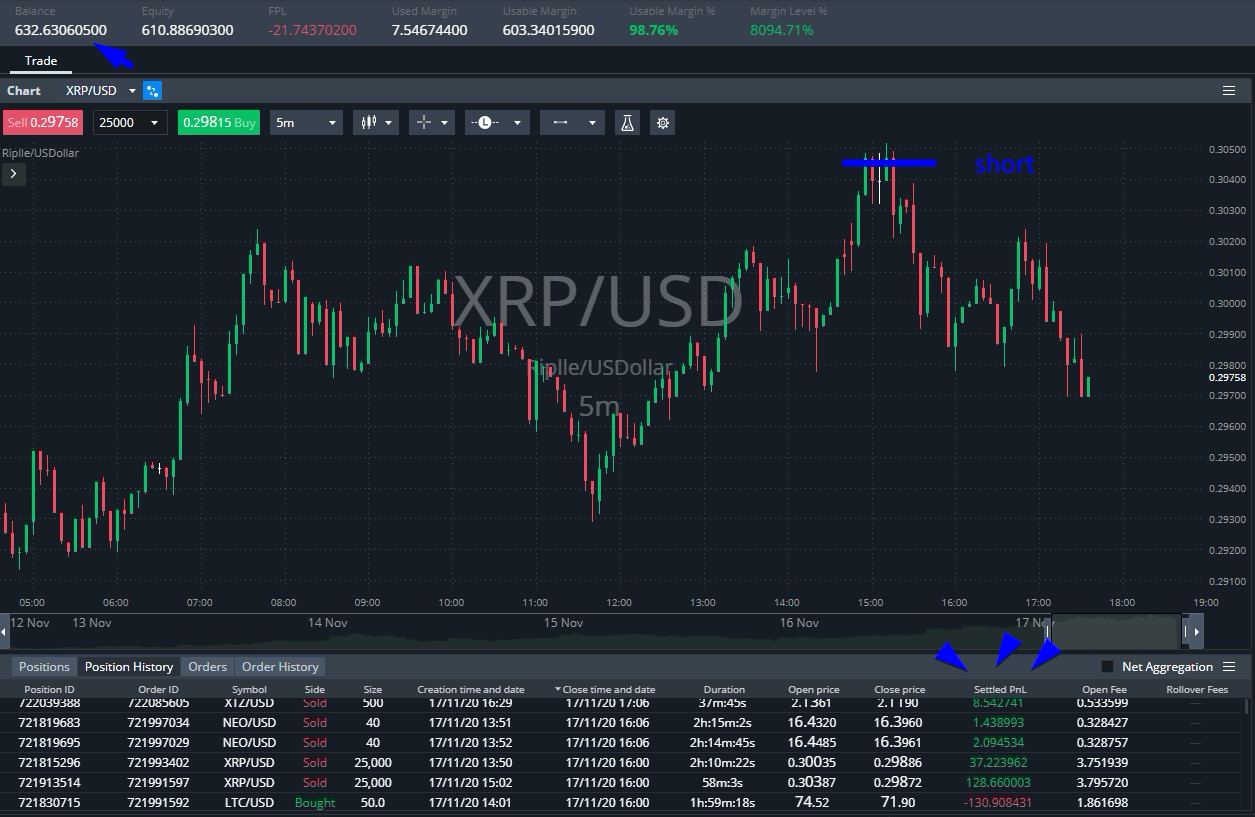Click position ID 721815296 cell
Viewport: 1255px width, 817px height.
coord(49,762)
